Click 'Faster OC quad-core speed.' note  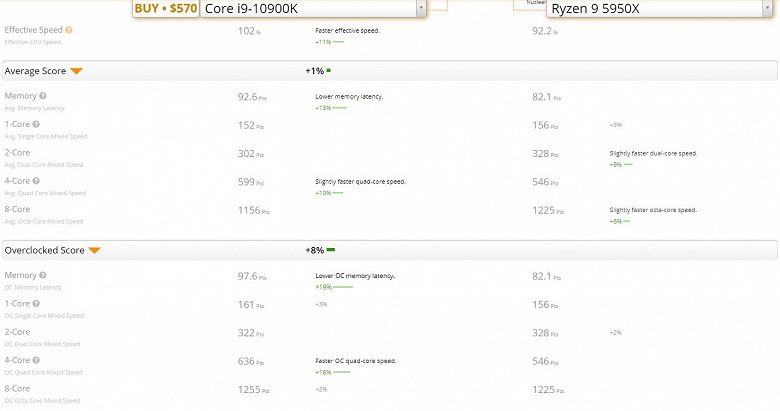coord(356,361)
